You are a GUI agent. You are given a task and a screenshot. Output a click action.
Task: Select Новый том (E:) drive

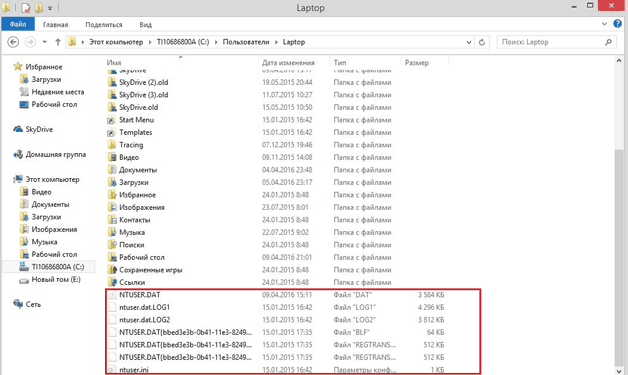56,279
